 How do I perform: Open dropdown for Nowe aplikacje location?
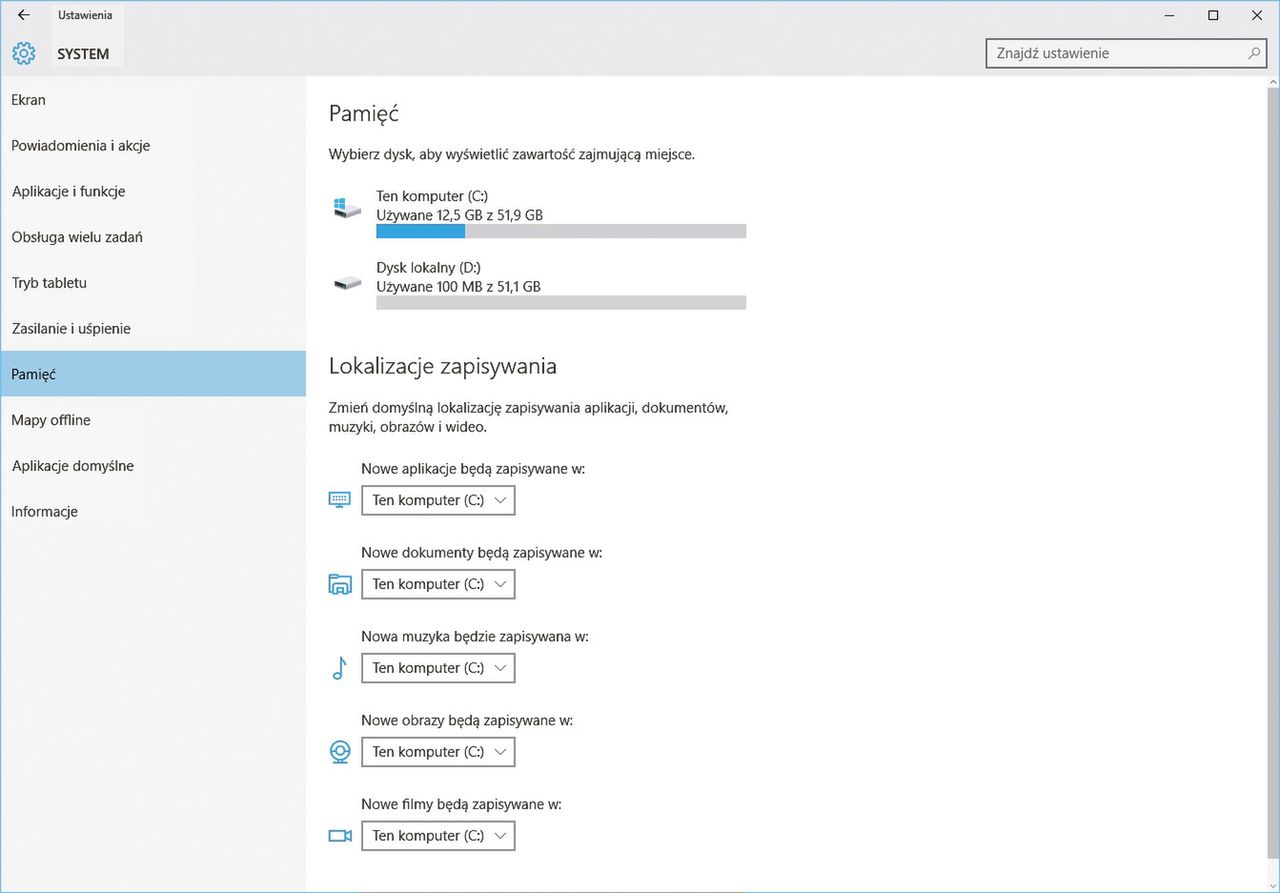click(438, 500)
